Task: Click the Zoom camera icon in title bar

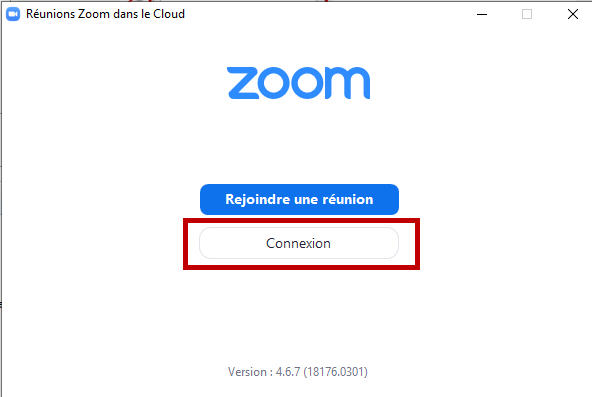Action: click(13, 14)
